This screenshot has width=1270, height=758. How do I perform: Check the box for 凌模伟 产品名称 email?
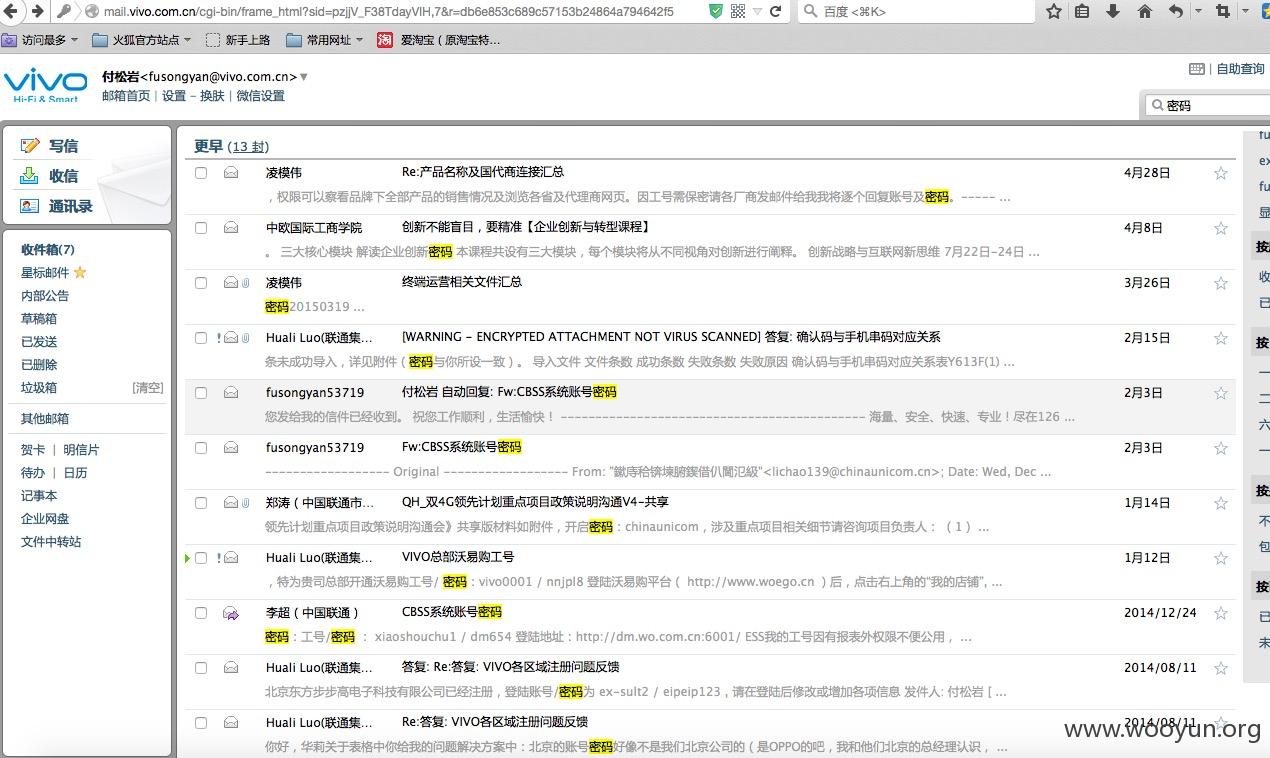coord(201,173)
